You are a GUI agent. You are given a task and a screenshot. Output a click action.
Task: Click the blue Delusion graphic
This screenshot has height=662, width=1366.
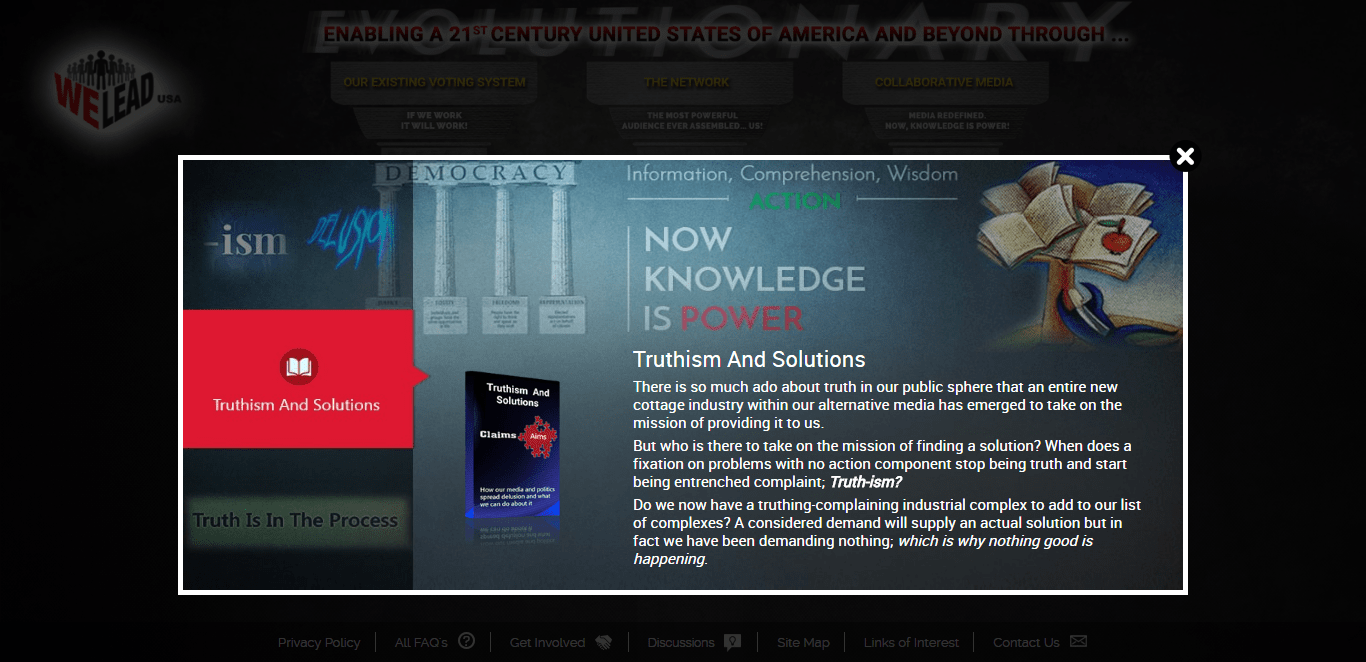tap(348, 237)
